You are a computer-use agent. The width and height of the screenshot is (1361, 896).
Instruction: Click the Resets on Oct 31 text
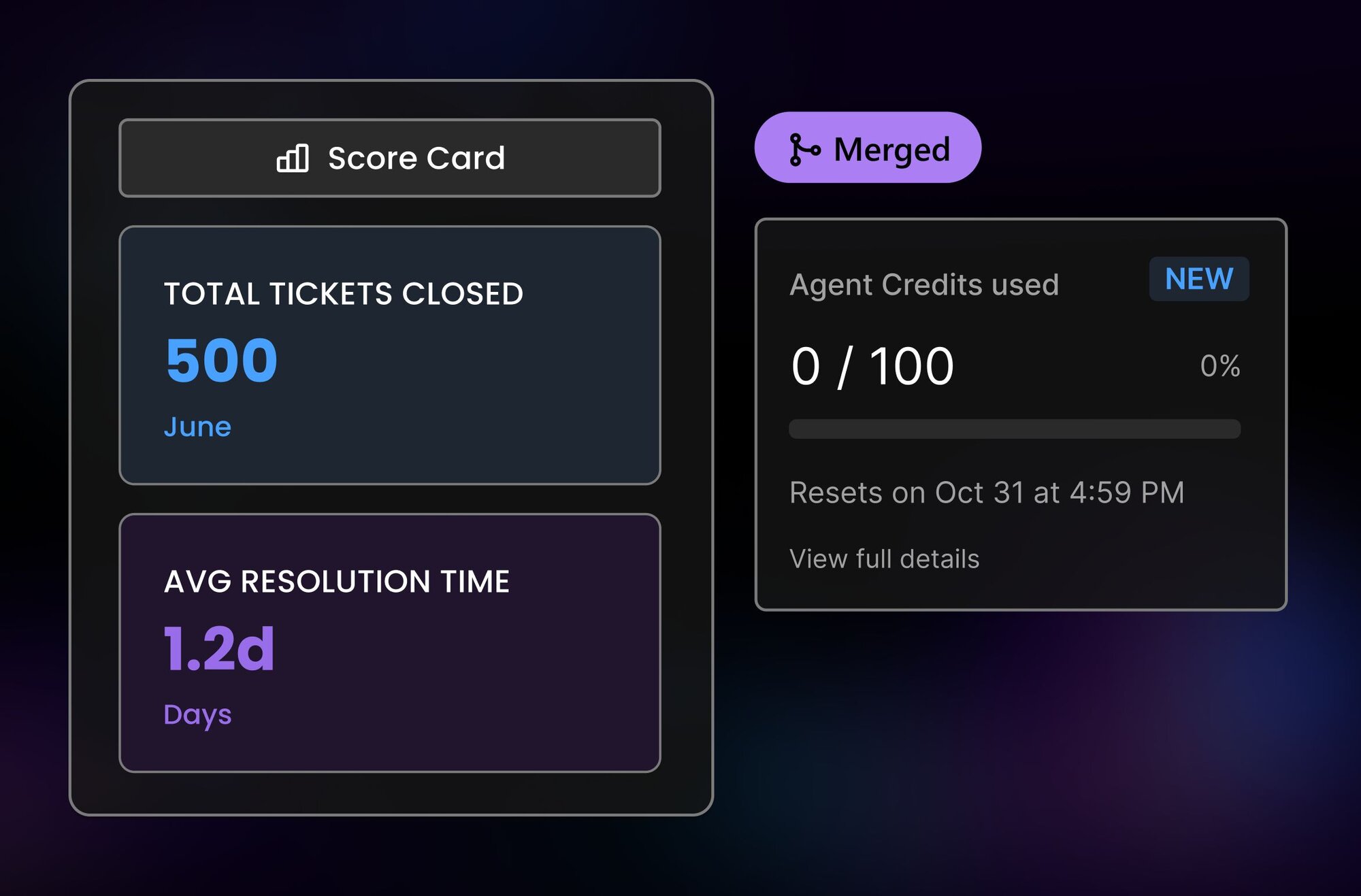click(x=986, y=493)
